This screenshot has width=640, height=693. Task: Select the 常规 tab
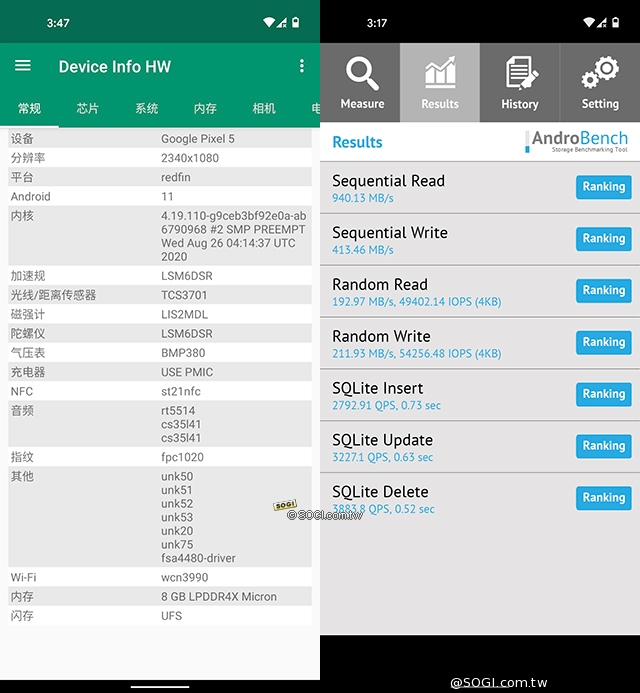[x=30, y=108]
